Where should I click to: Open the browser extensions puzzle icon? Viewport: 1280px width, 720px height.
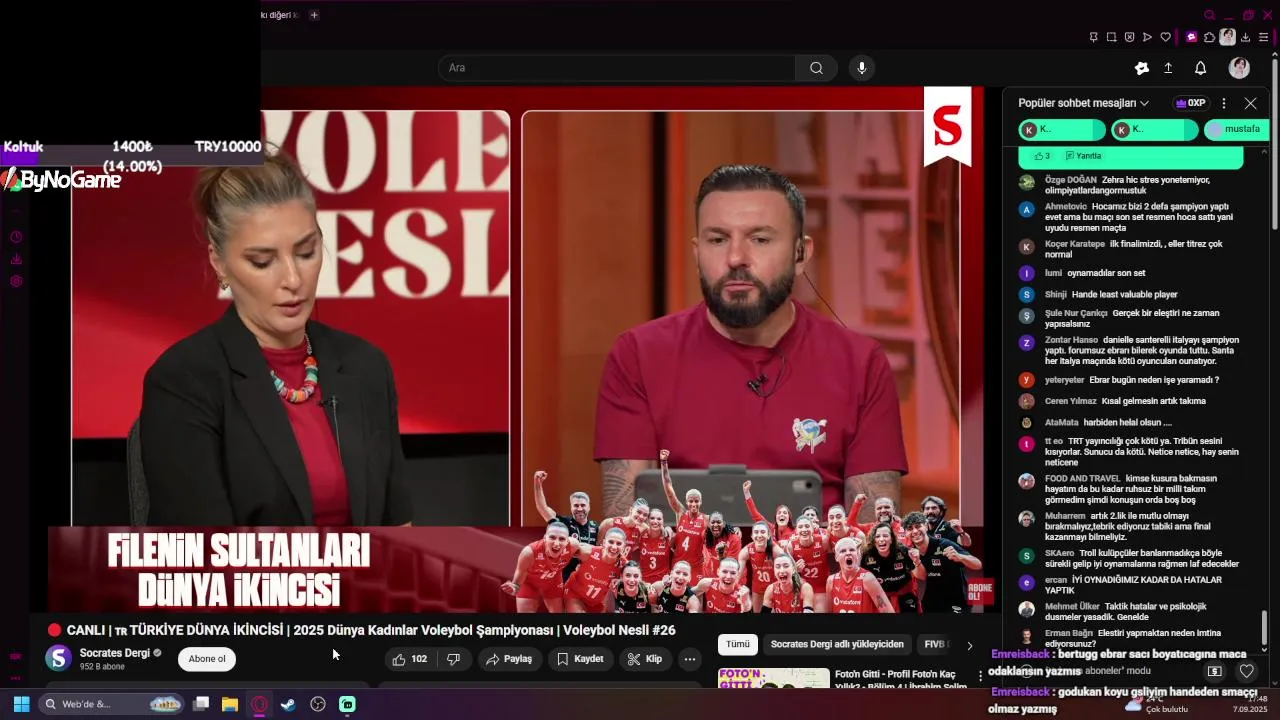point(1209,37)
